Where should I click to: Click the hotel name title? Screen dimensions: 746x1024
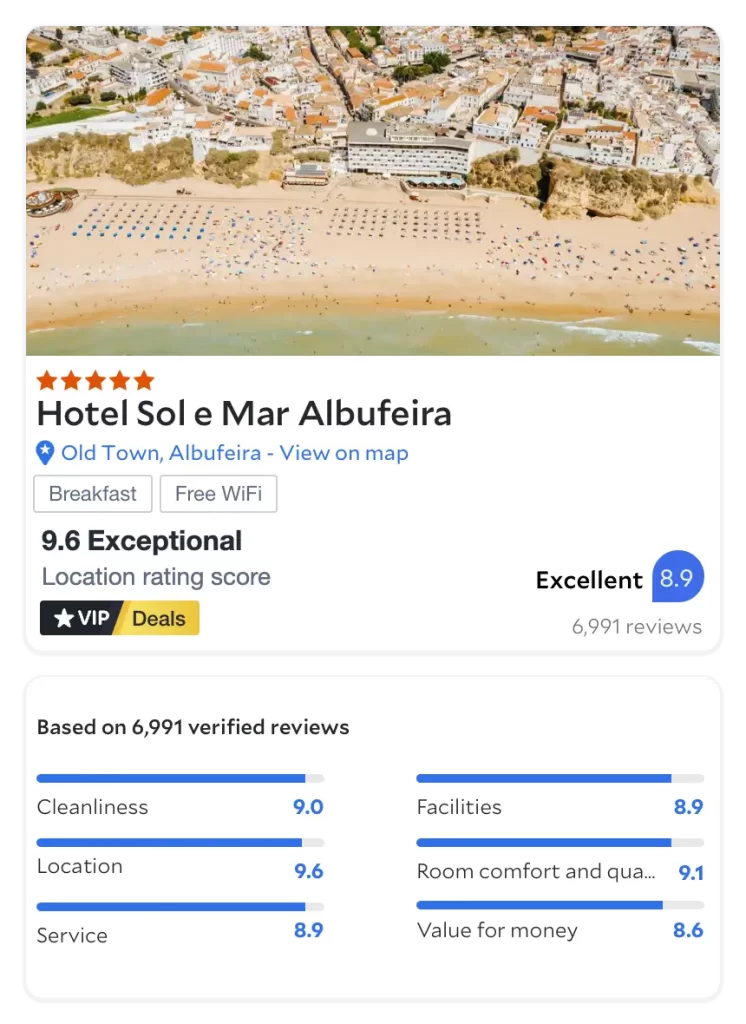pos(244,413)
